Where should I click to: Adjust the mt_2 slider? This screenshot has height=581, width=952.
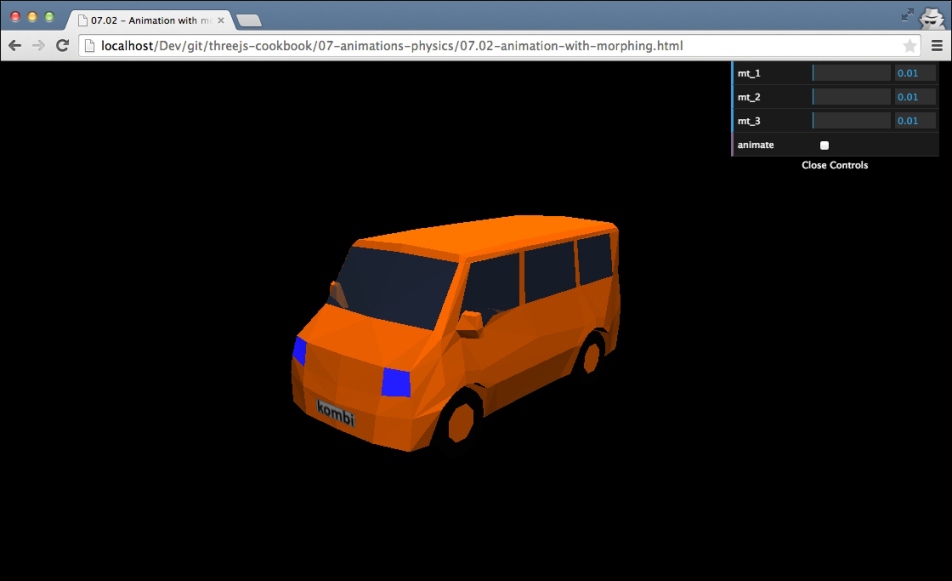click(851, 97)
